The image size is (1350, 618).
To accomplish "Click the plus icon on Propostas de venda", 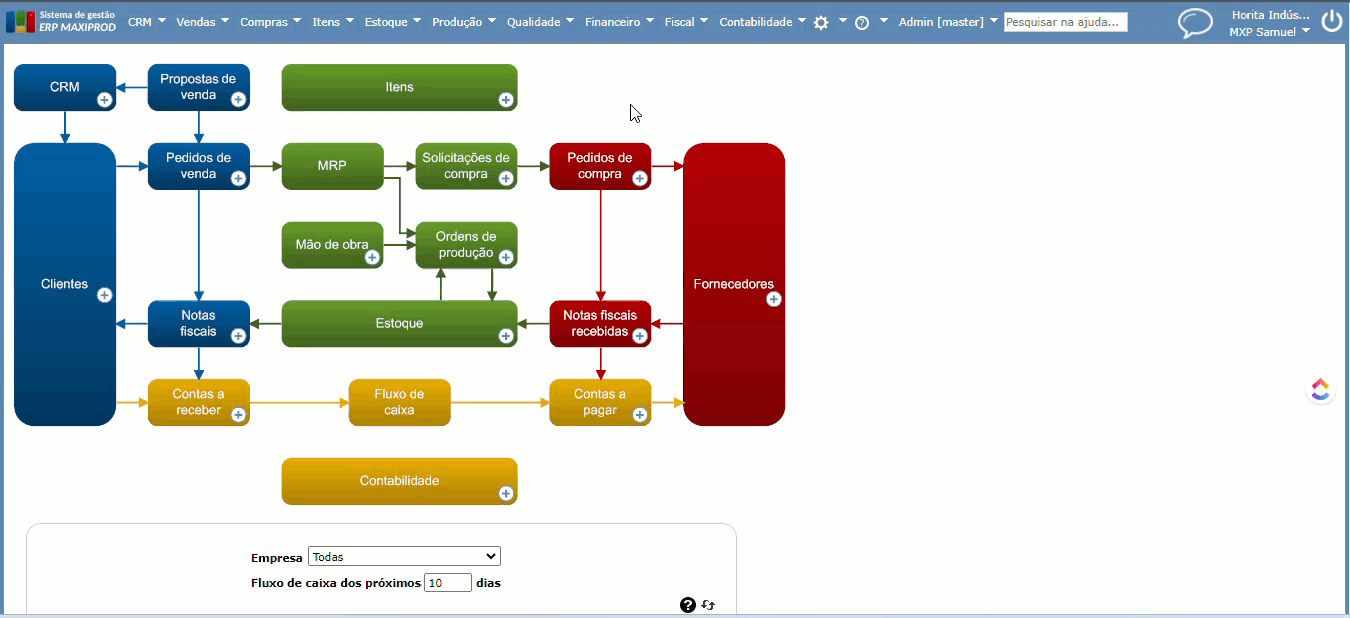I will pyautogui.click(x=238, y=99).
